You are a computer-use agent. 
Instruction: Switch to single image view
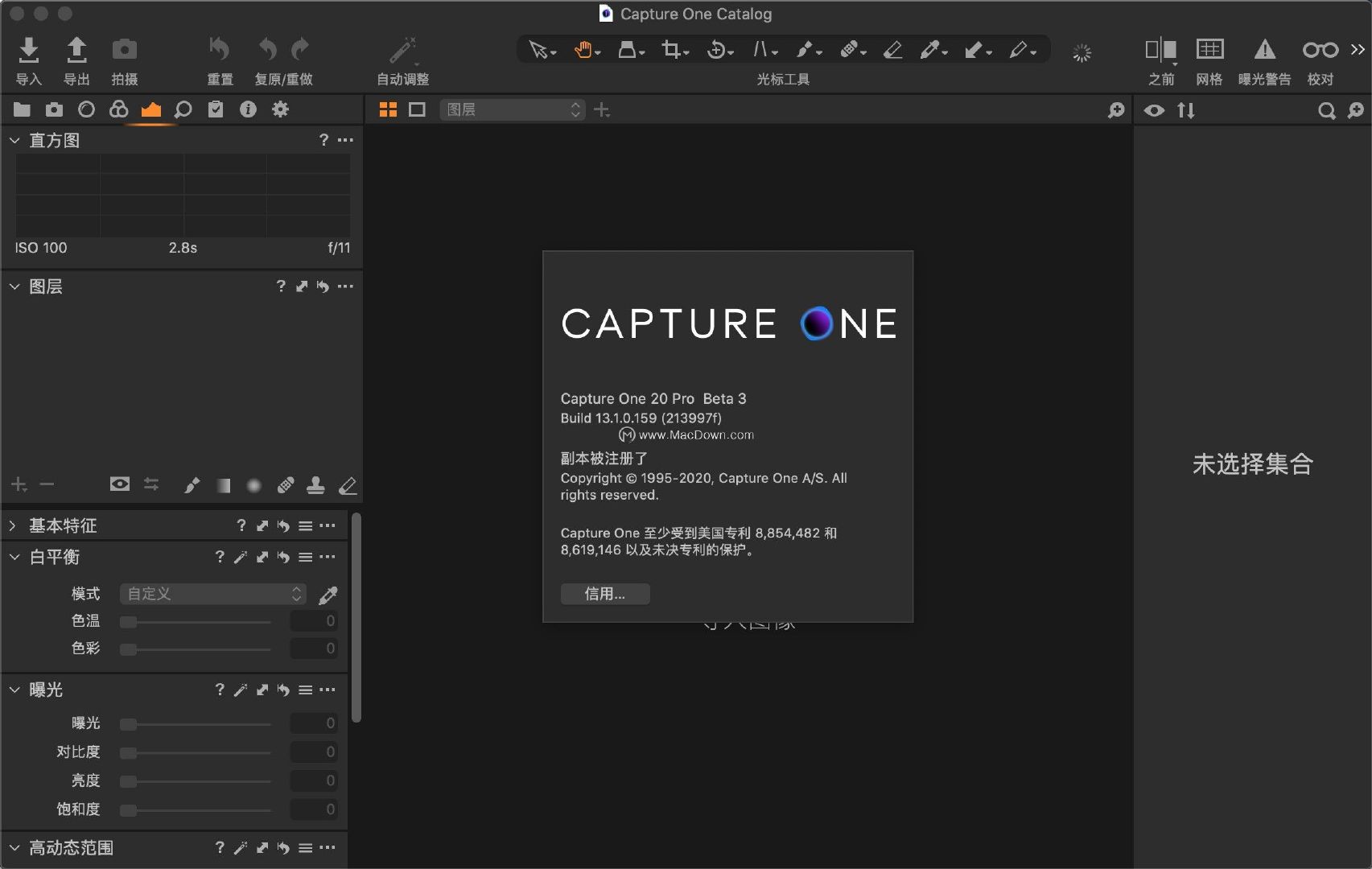coord(417,109)
